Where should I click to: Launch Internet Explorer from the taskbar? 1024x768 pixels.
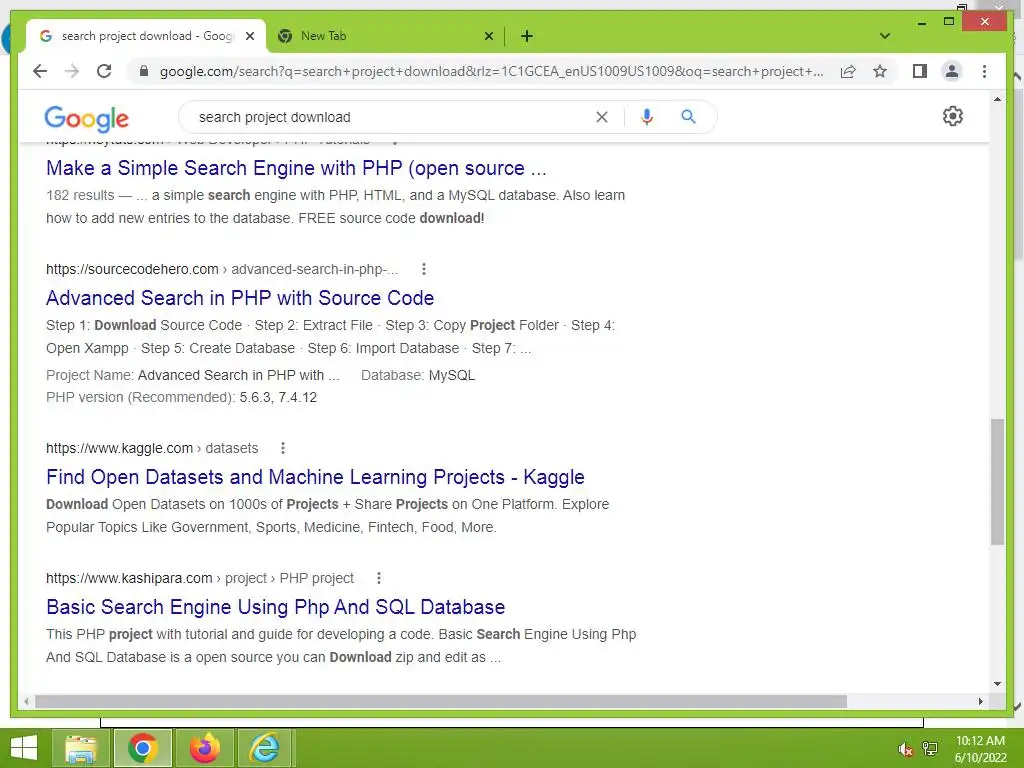[x=264, y=748]
